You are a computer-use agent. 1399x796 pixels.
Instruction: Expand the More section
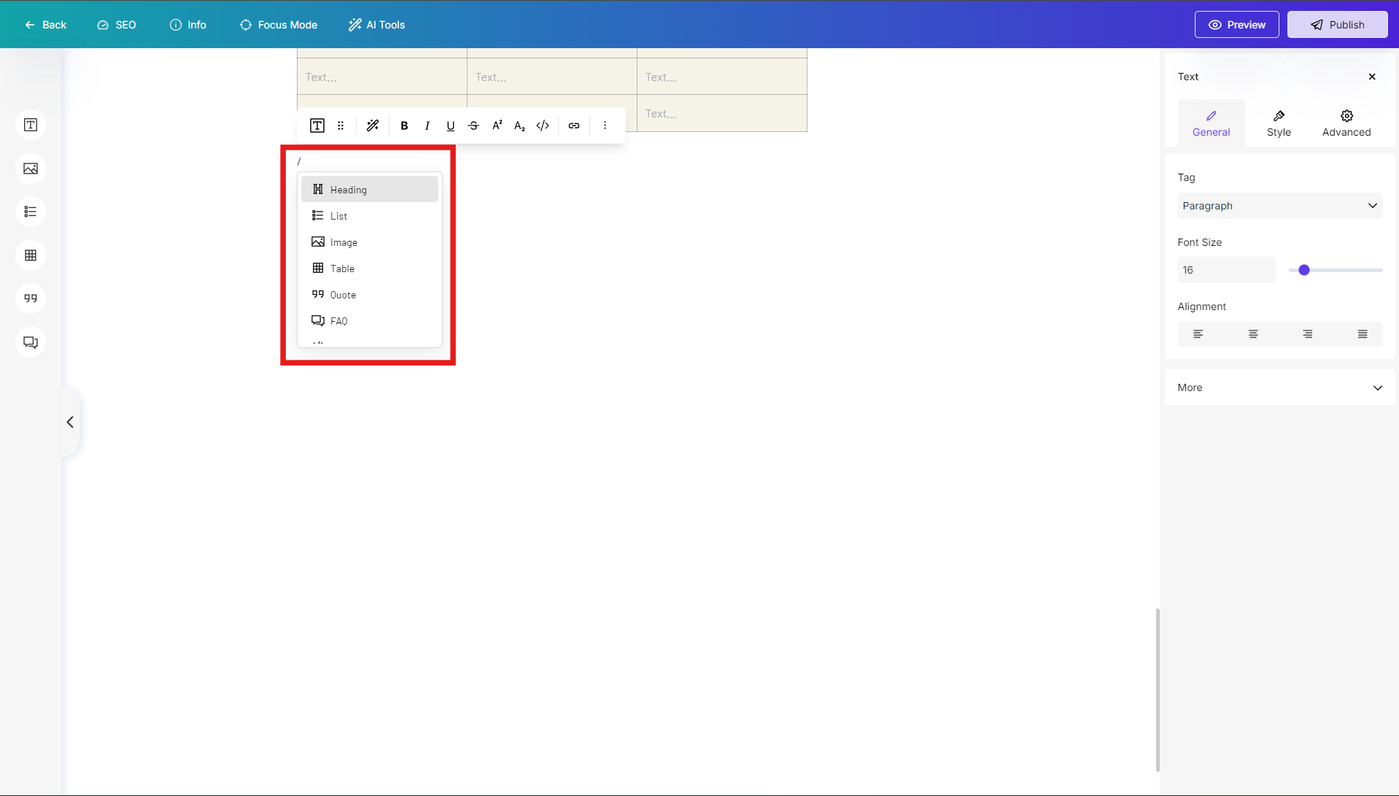point(1280,388)
